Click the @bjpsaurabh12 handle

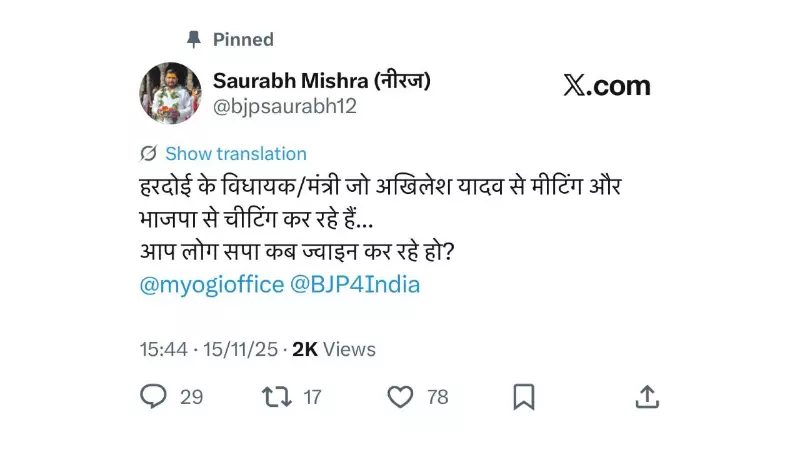284,106
